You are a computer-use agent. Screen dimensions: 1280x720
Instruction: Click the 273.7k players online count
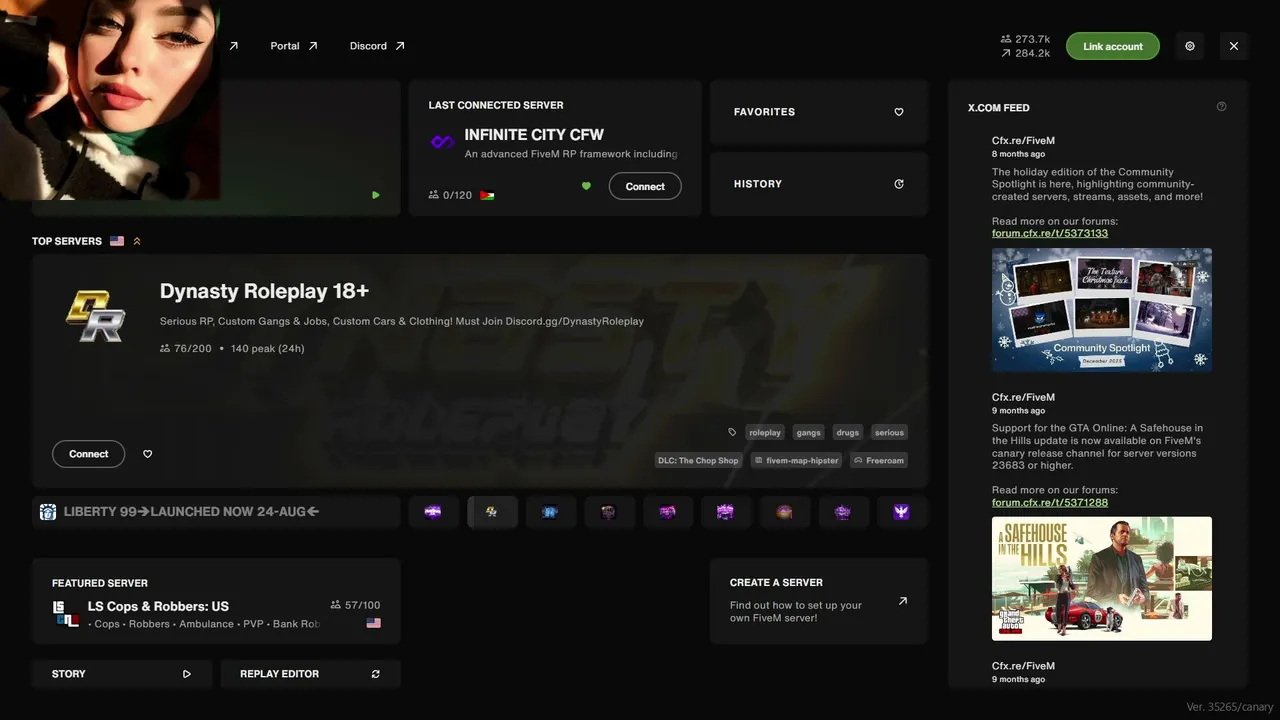tap(1025, 39)
